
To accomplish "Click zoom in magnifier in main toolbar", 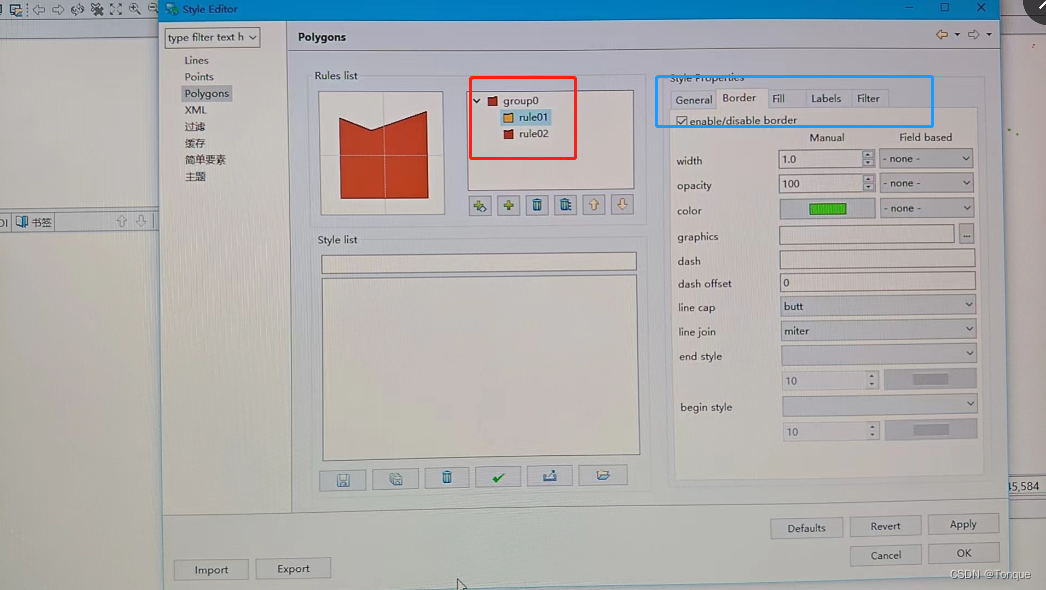I will 135,9.
